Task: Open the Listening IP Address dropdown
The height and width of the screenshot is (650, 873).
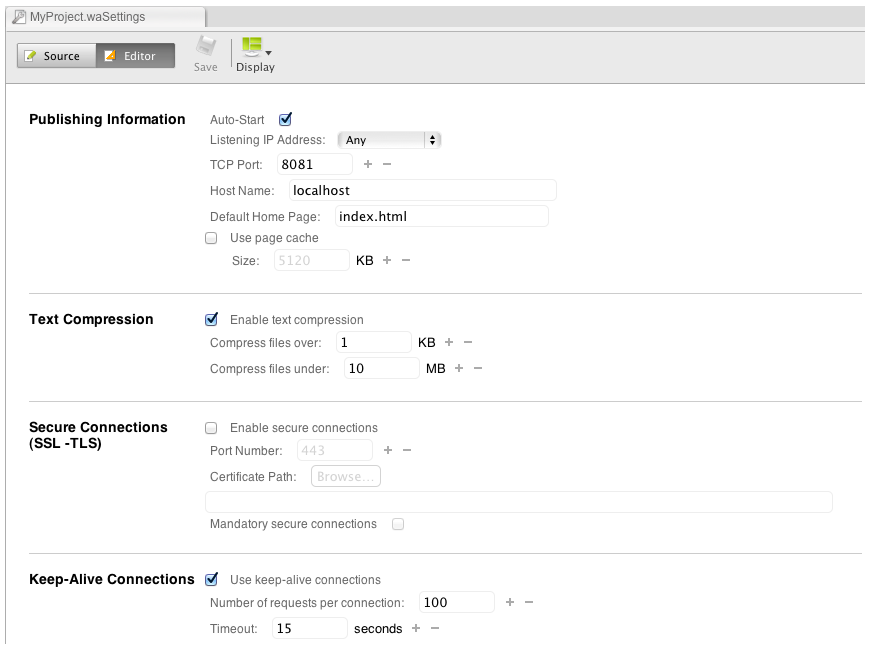Action: 389,140
